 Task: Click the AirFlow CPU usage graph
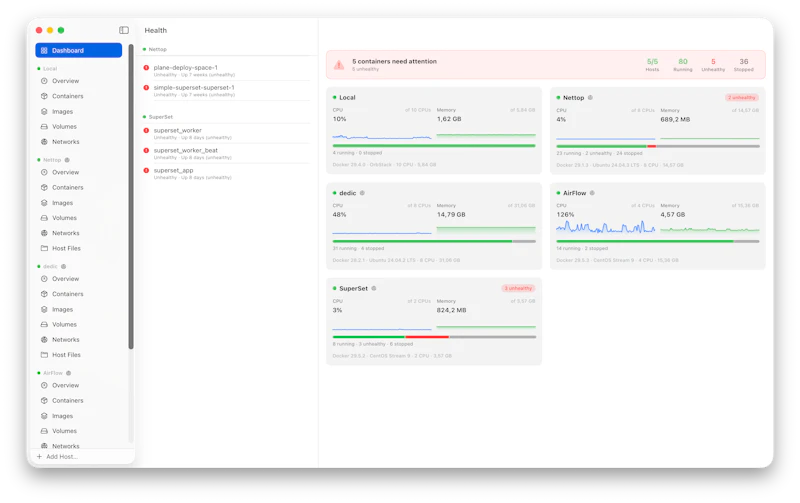pos(606,227)
